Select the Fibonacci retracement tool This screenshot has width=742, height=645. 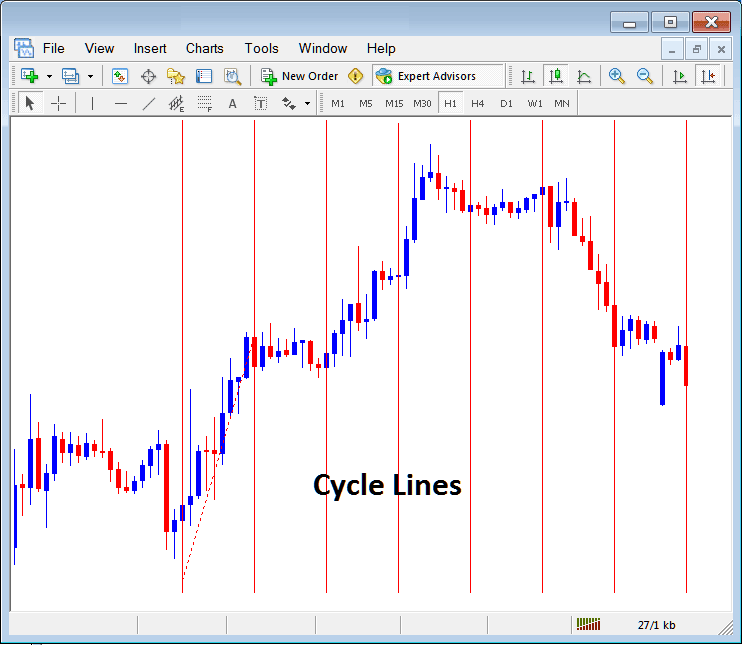(x=205, y=103)
